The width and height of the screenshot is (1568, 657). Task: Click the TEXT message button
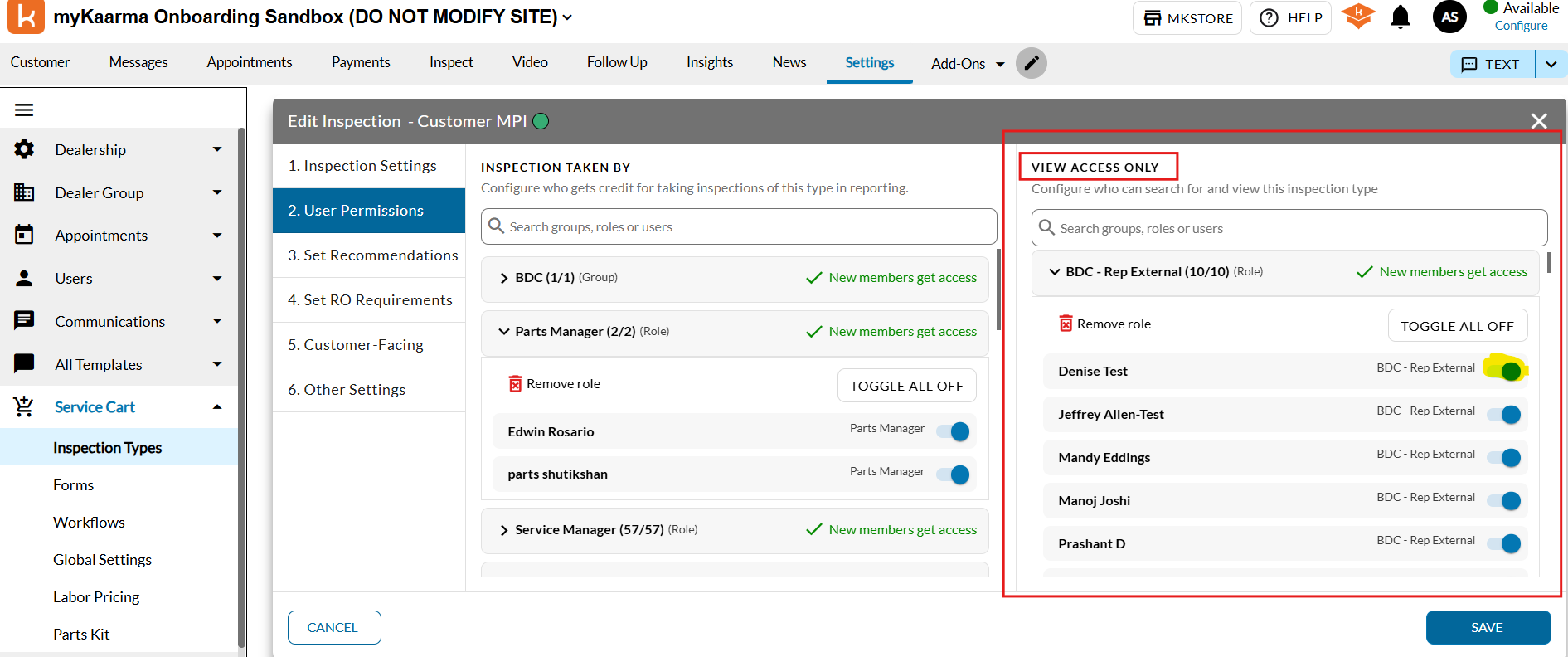1493,64
